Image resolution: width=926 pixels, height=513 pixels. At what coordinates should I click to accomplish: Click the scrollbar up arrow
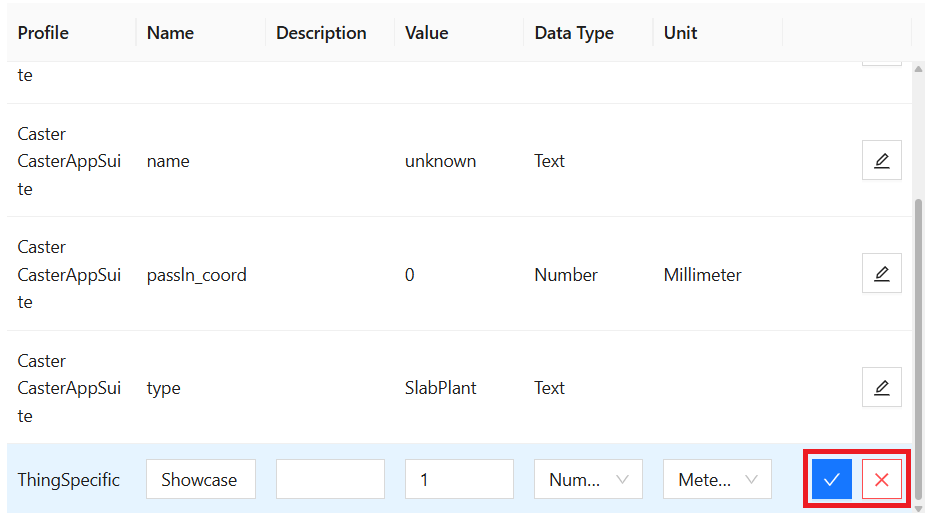(x=918, y=69)
